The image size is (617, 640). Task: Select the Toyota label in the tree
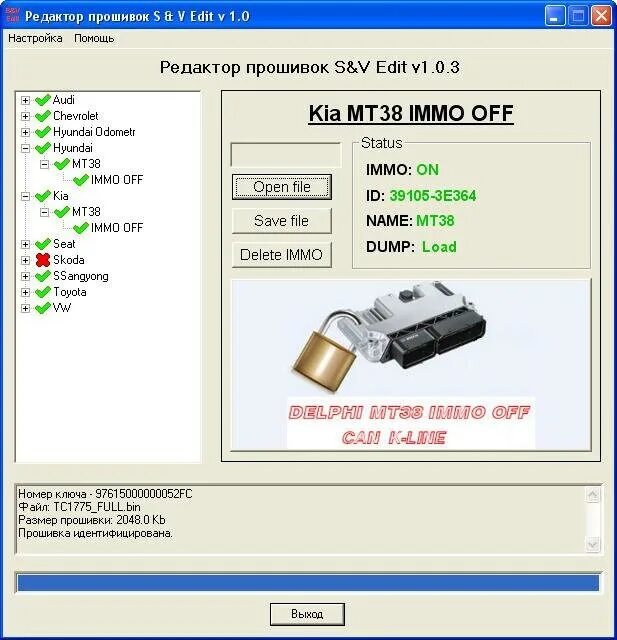pos(69,292)
